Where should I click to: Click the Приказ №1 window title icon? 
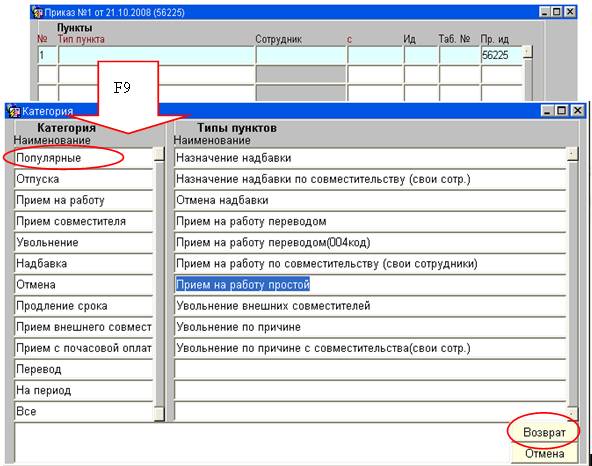pyautogui.click(x=38, y=12)
